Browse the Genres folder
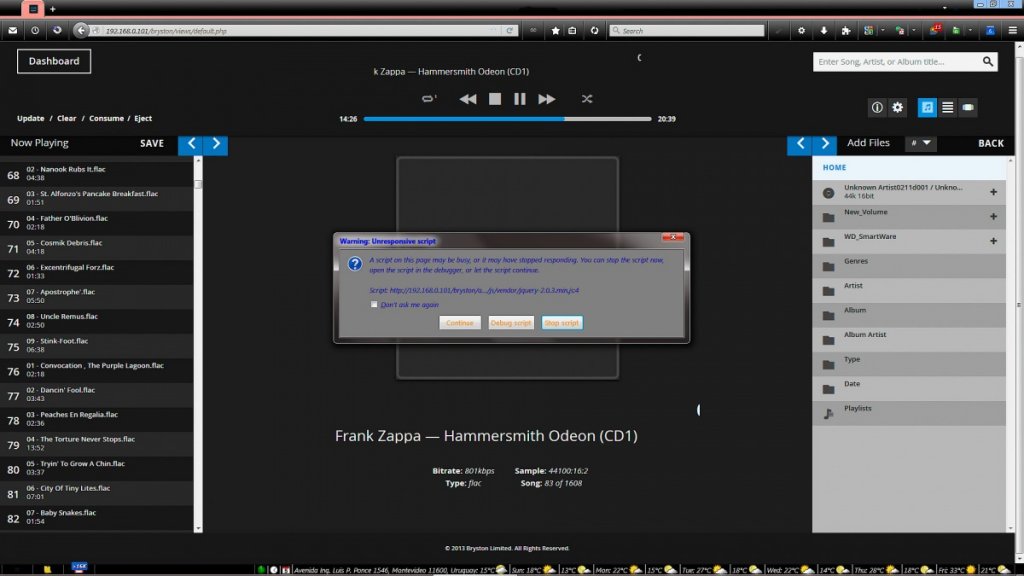Image resolution: width=1024 pixels, height=576 pixels. pos(909,266)
